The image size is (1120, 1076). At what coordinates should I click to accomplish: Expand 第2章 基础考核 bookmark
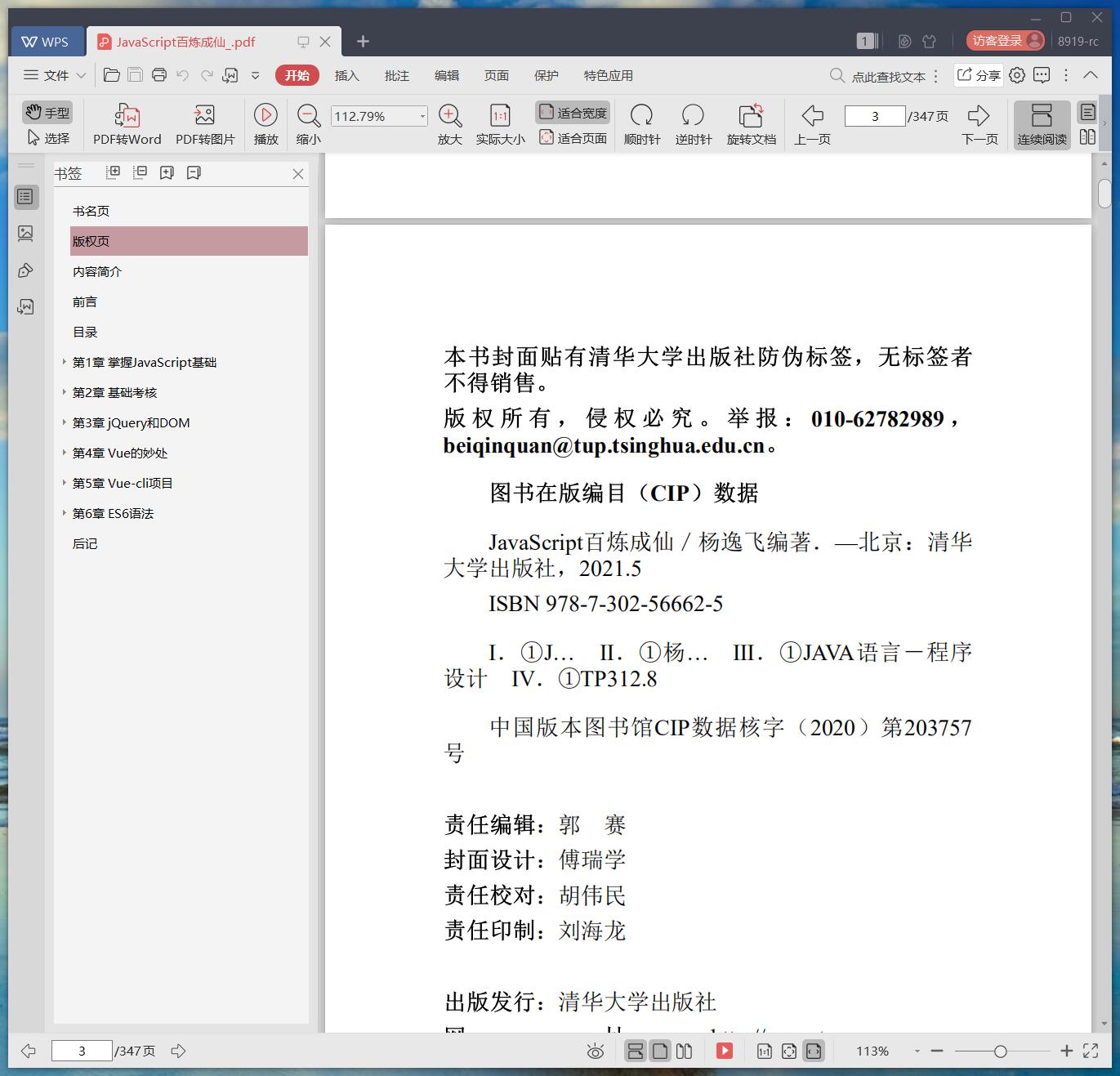click(x=65, y=392)
